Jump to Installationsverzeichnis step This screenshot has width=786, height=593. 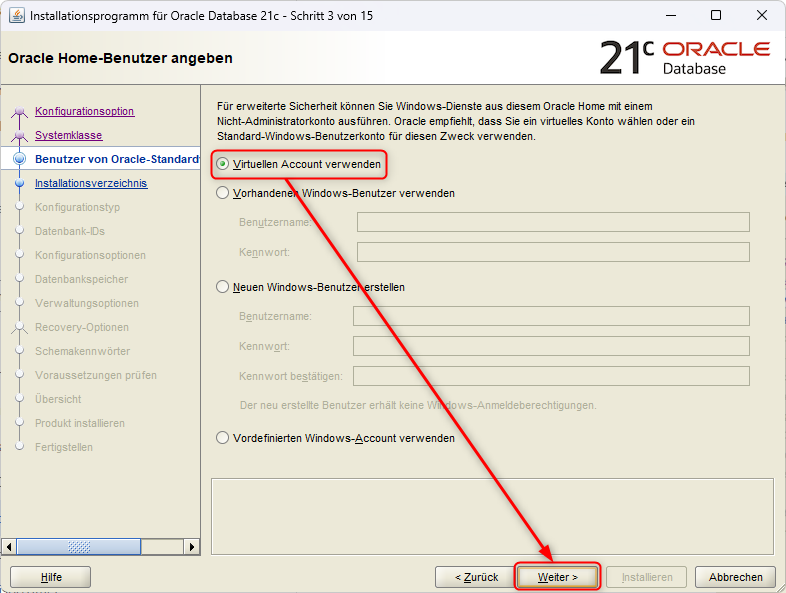tap(91, 183)
